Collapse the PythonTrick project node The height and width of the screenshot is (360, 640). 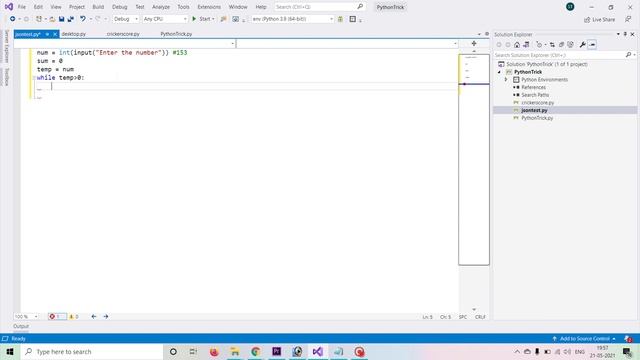tap(499, 72)
